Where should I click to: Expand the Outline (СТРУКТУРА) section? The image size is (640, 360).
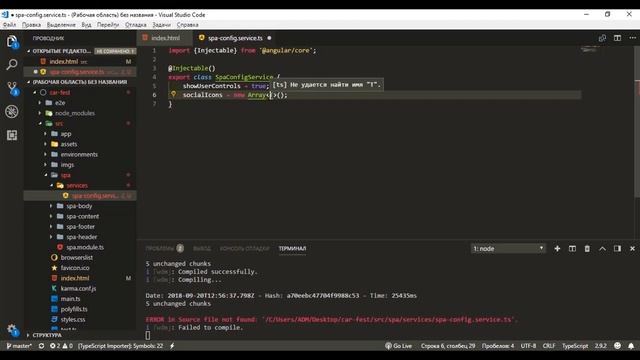click(47, 335)
